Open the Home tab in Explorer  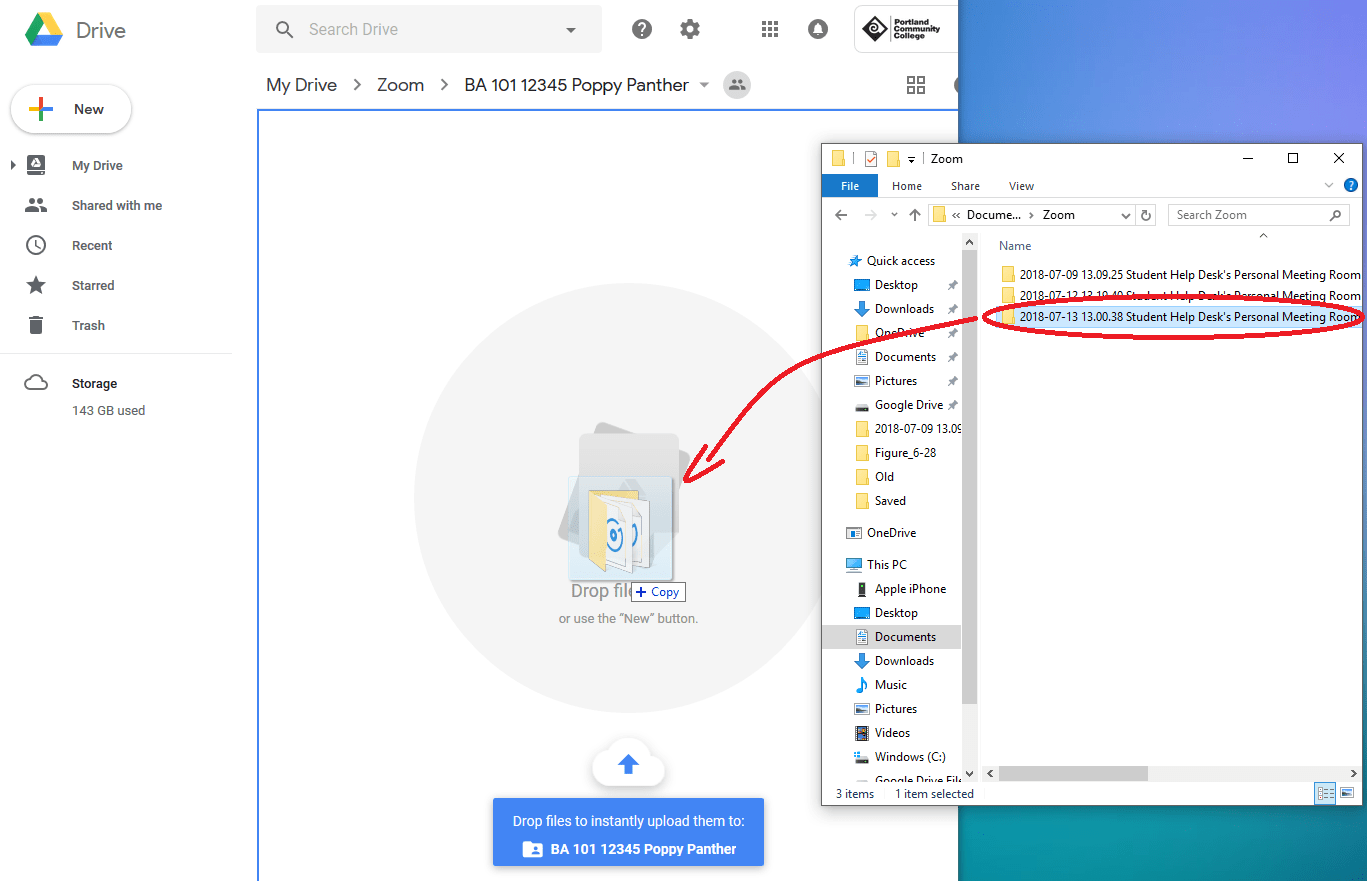coord(907,186)
